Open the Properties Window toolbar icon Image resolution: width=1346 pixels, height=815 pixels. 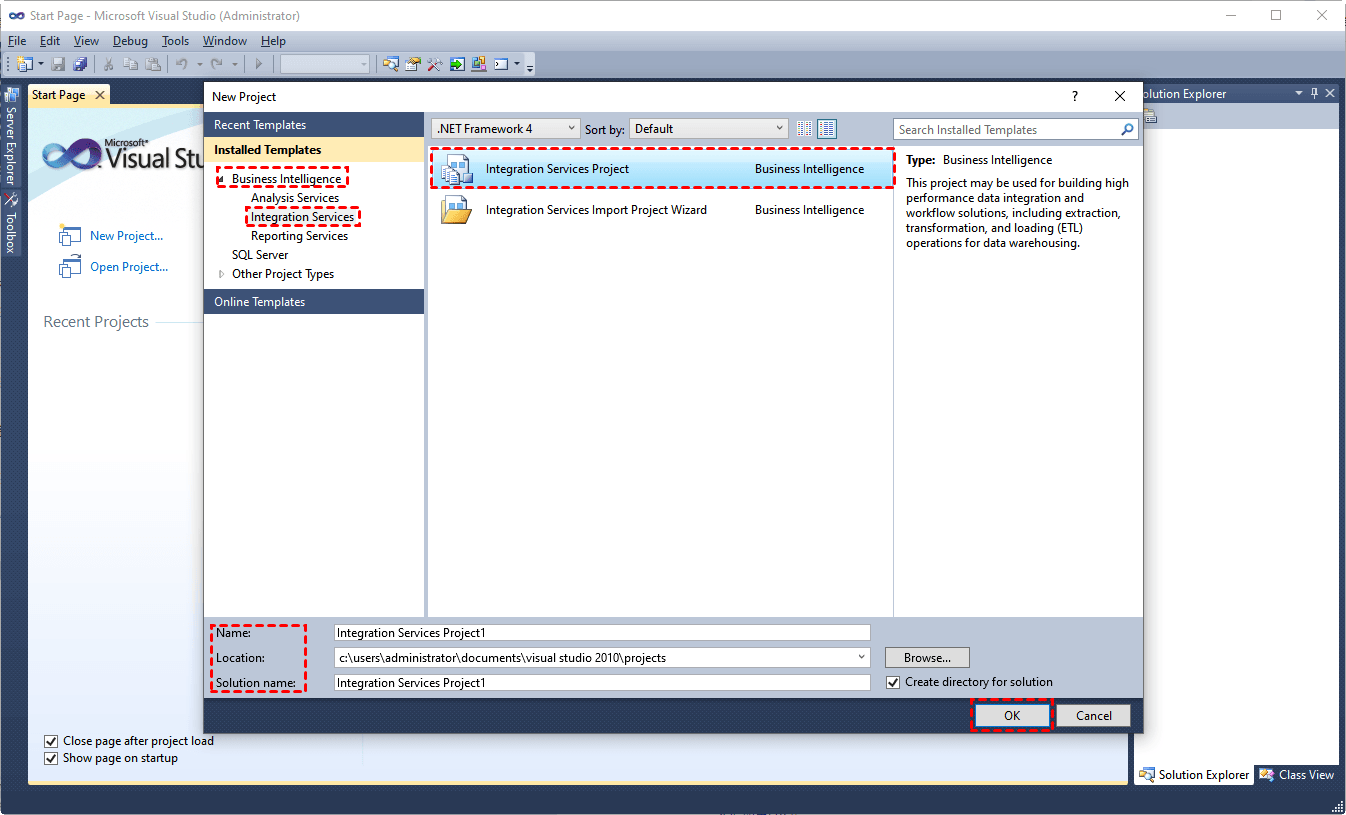point(413,64)
